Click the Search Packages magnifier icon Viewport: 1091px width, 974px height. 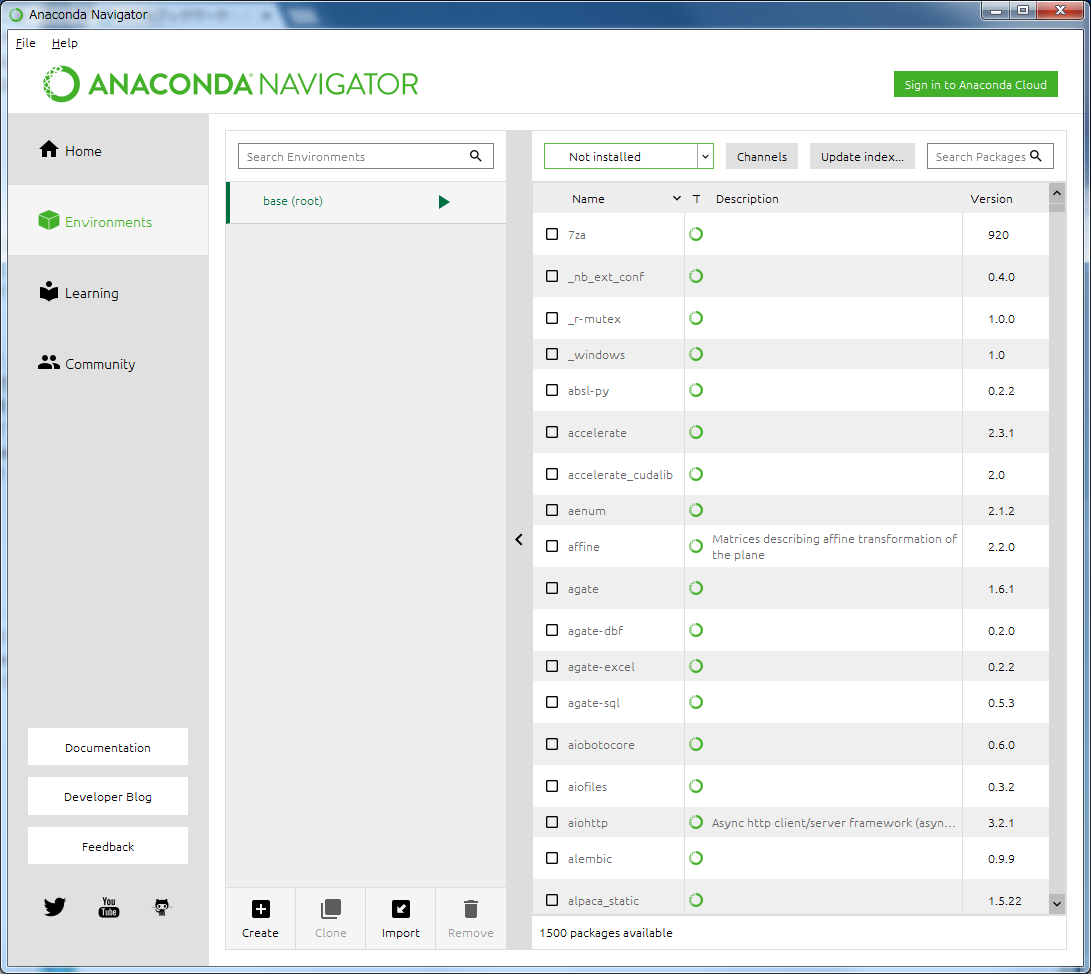[1036, 156]
